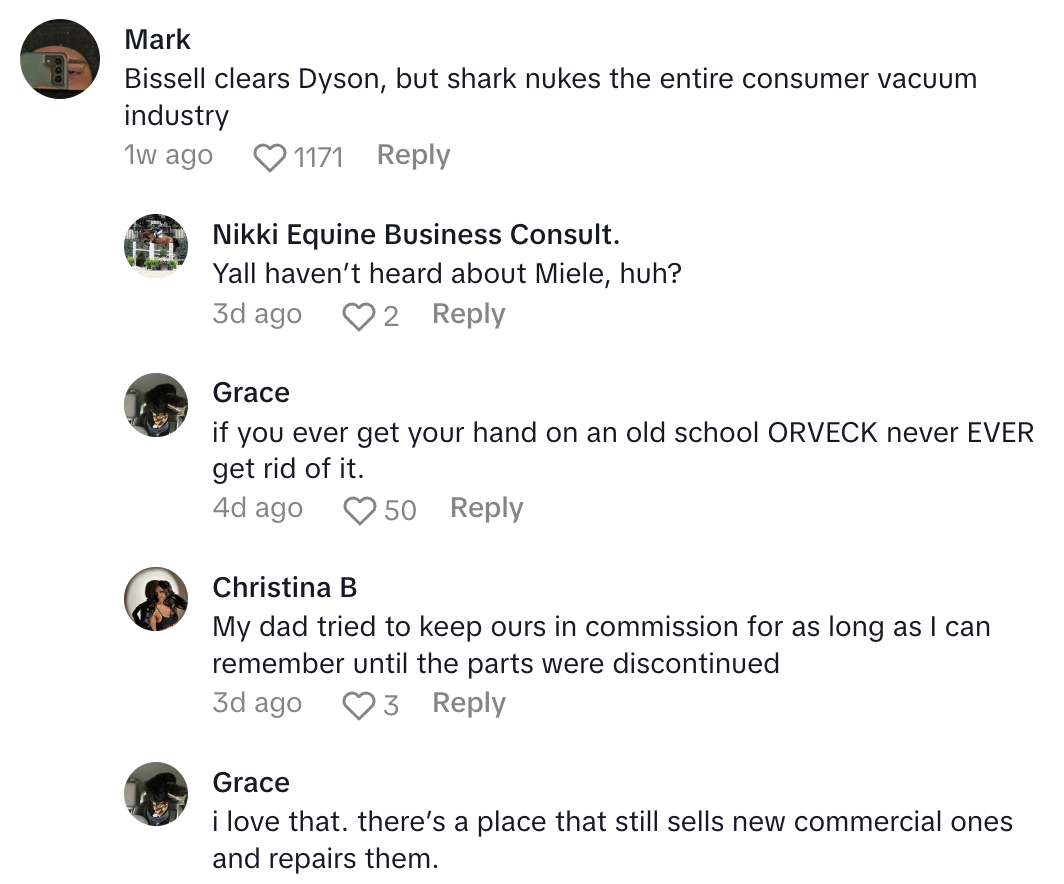Image resolution: width=1064 pixels, height=884 pixels.
Task: Reply to Mark's Bissell comment
Action: (x=413, y=155)
